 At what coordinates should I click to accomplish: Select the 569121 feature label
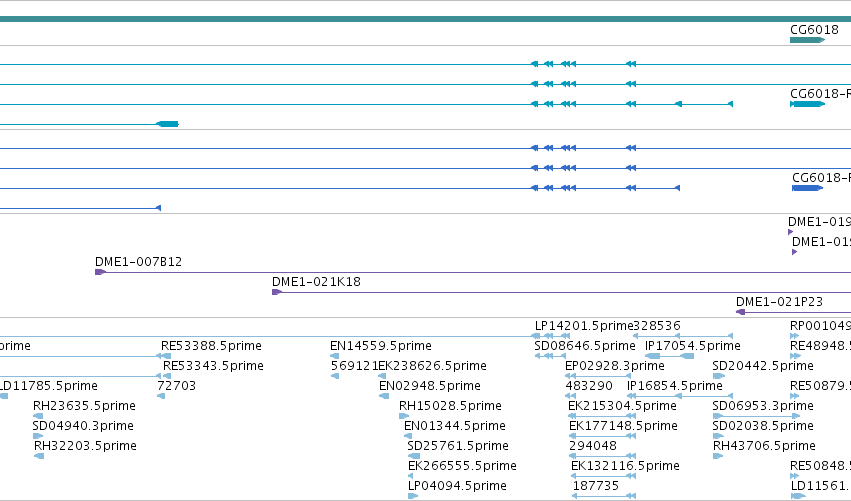(x=354, y=366)
